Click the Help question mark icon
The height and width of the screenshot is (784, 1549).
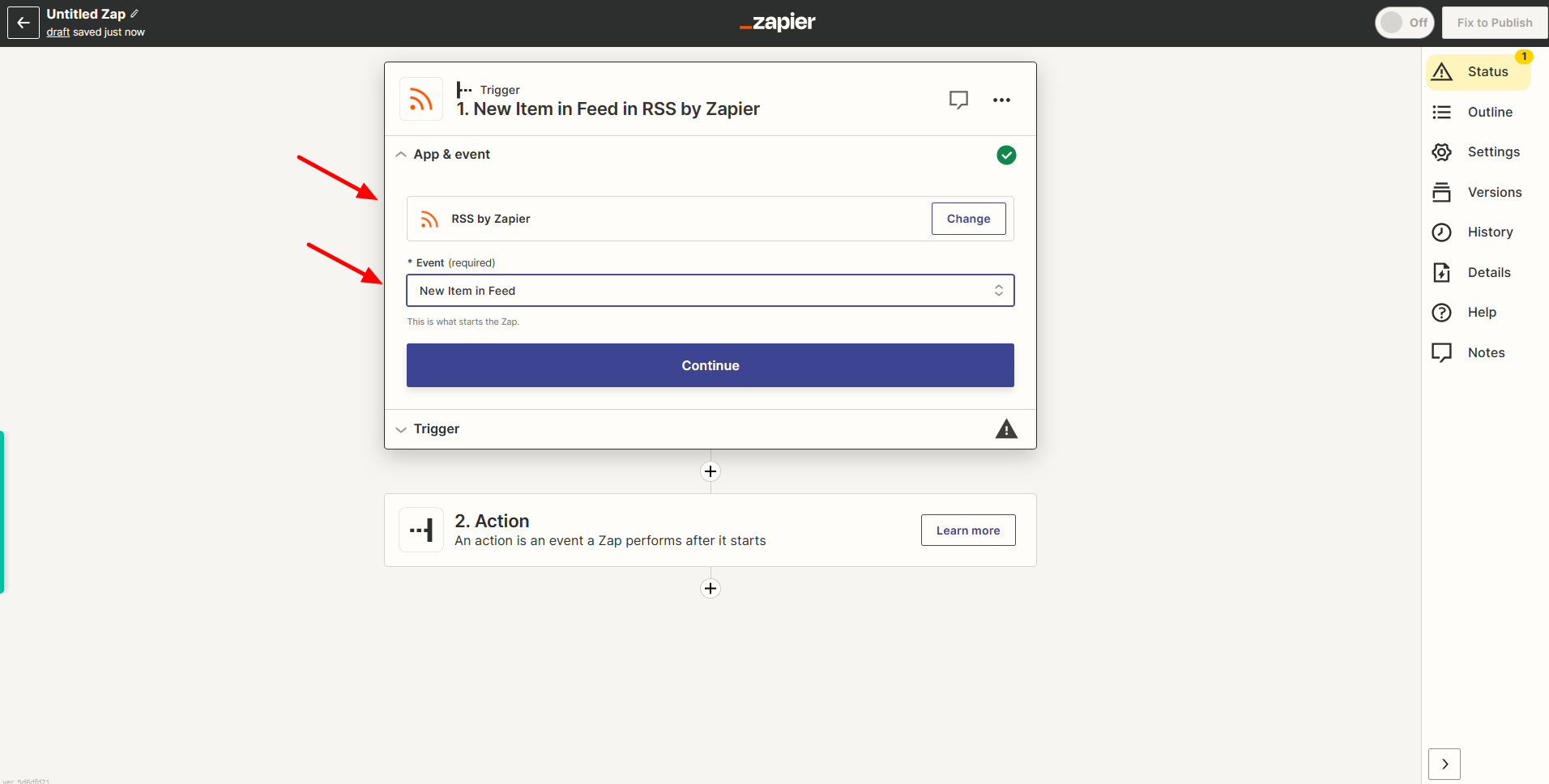[x=1441, y=313]
